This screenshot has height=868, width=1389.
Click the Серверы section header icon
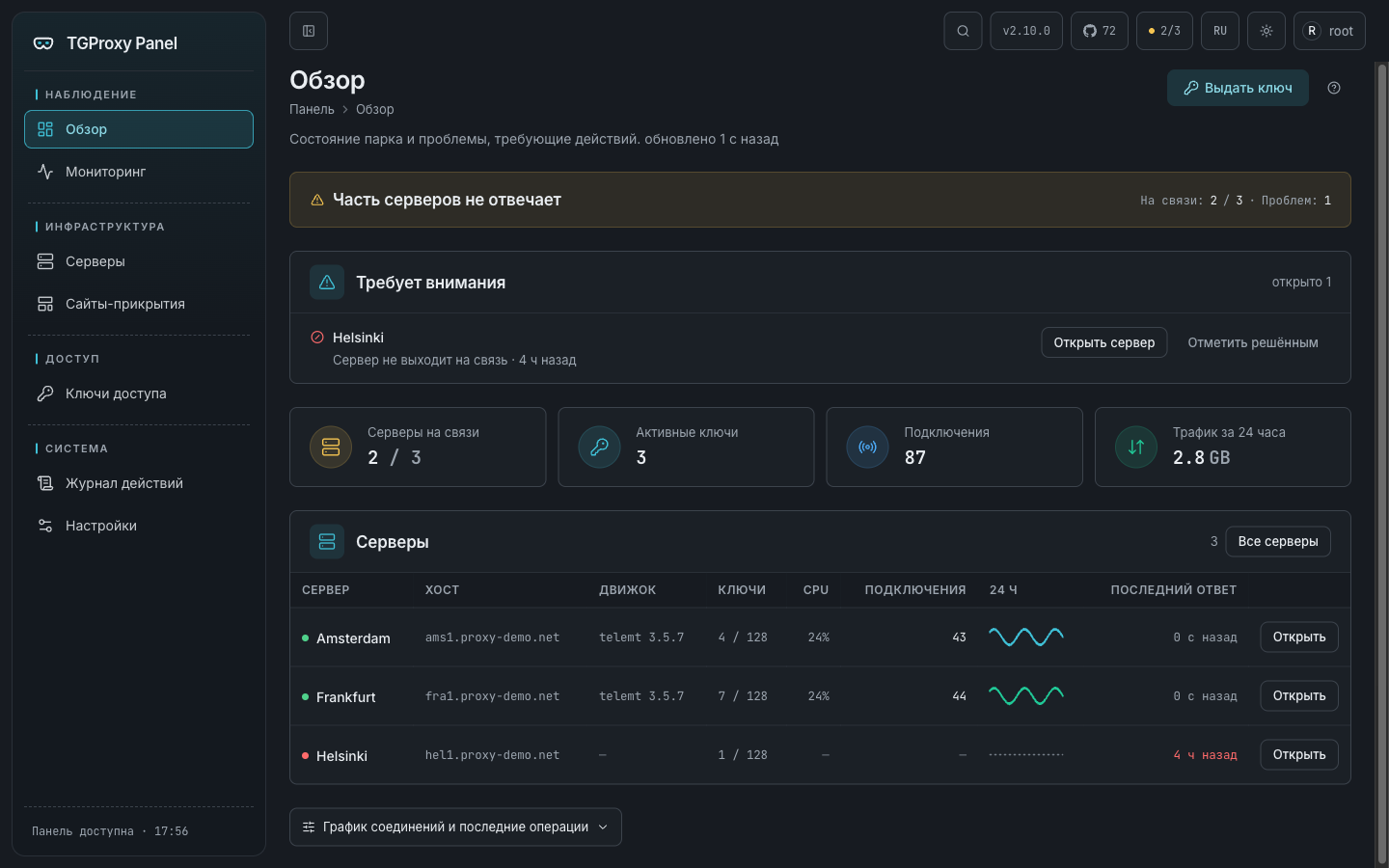[327, 542]
